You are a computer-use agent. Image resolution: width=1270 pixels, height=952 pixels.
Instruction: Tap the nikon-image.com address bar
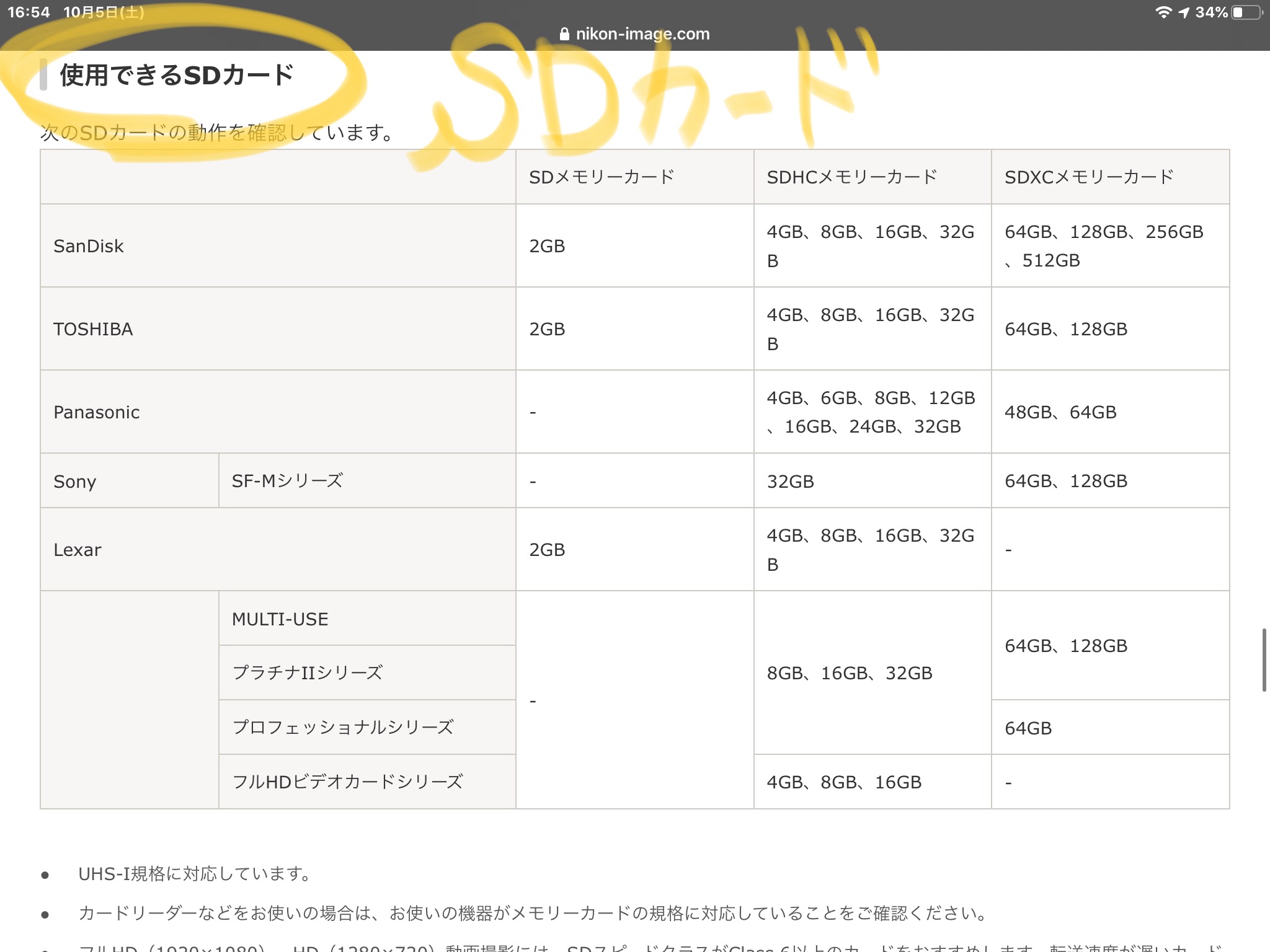635,34
